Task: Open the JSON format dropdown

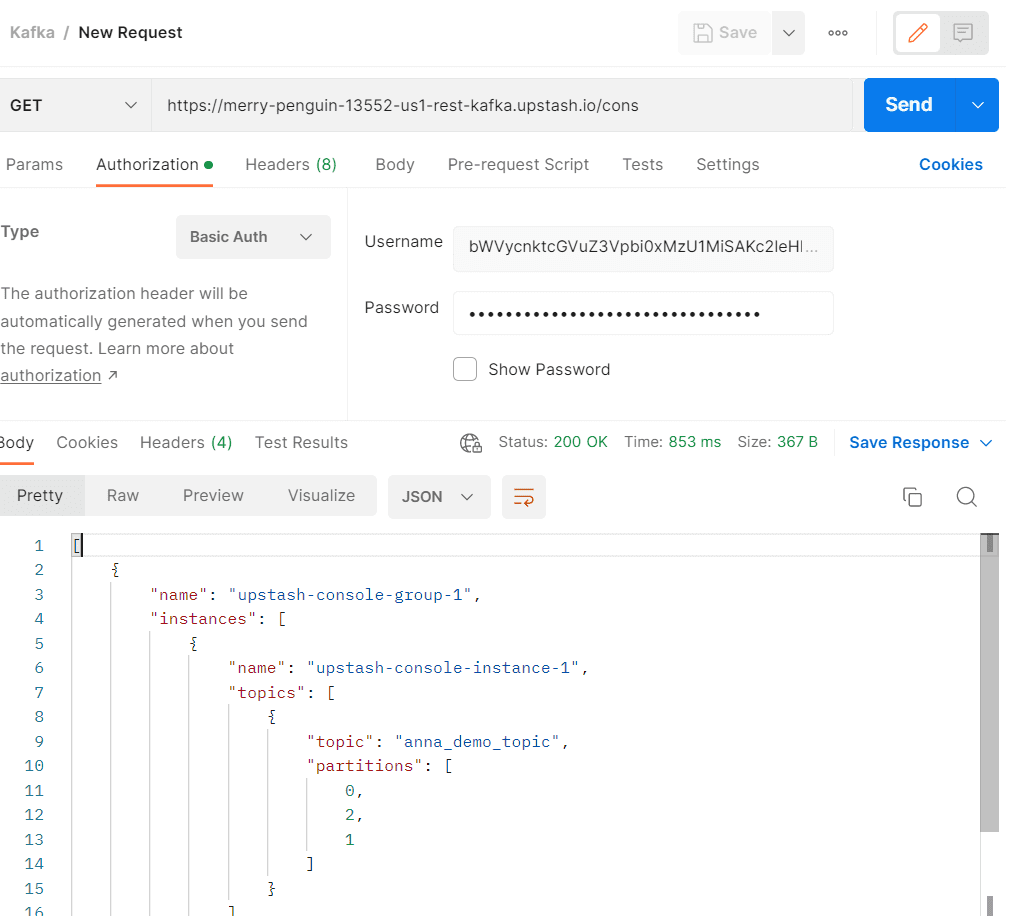Action: (x=438, y=497)
